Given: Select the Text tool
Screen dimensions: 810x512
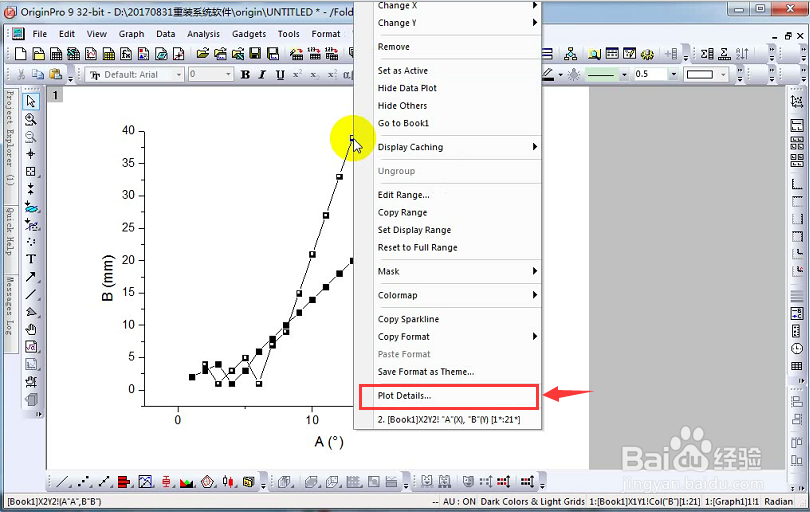Looking at the screenshot, I should [30, 259].
